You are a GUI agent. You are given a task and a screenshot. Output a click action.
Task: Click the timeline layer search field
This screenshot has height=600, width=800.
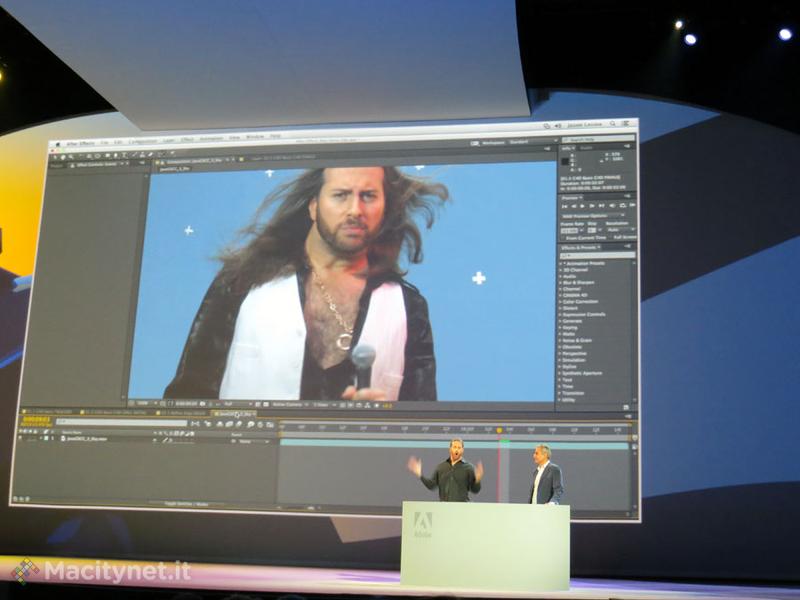[x=121, y=422]
